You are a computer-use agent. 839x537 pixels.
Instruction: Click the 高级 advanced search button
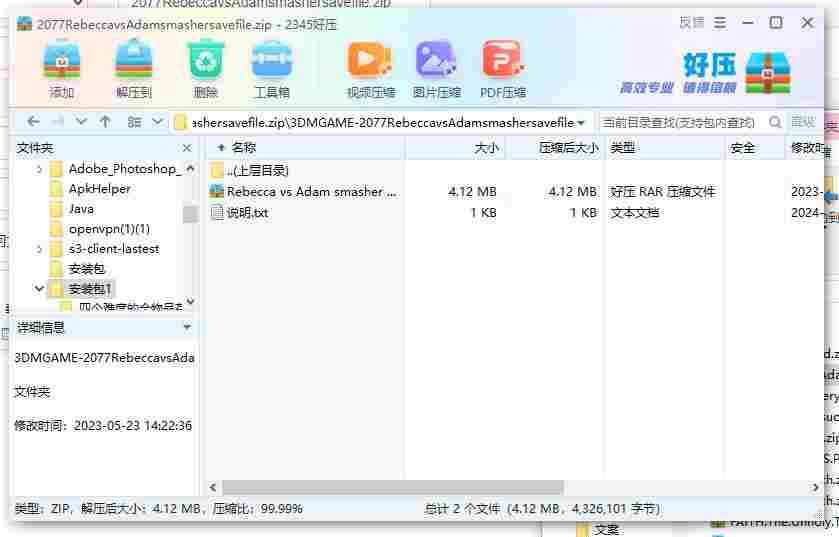tap(803, 122)
